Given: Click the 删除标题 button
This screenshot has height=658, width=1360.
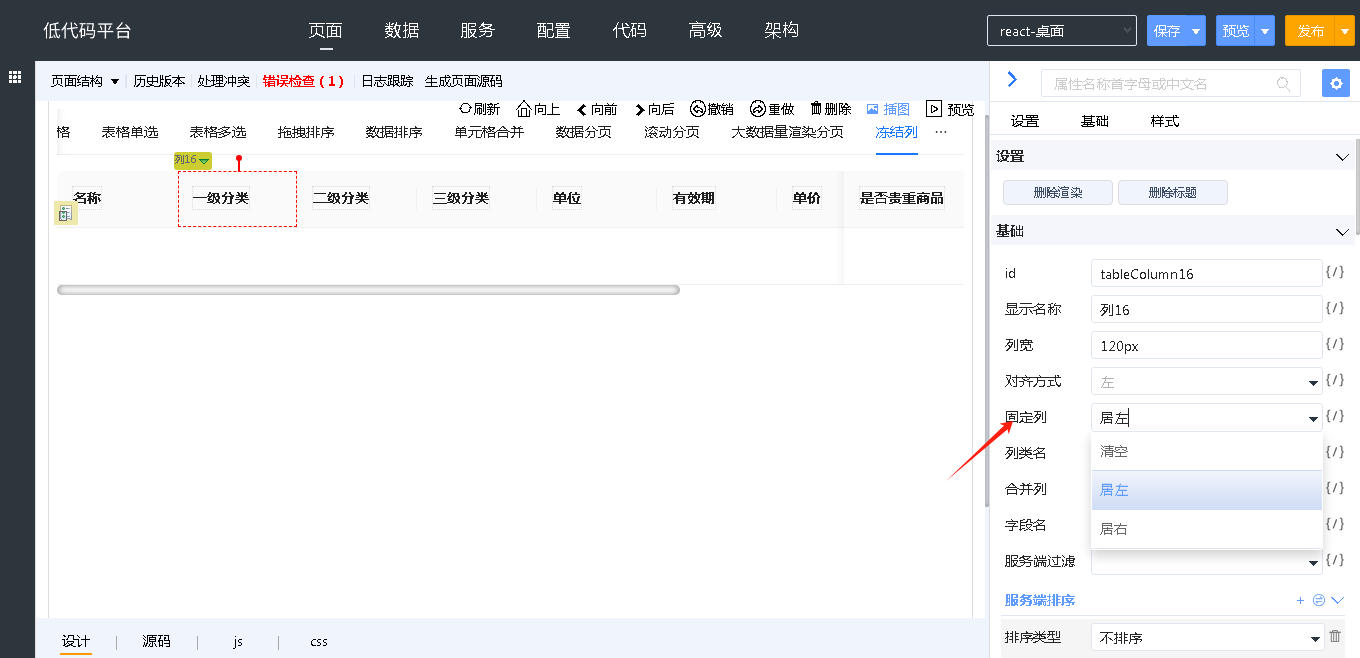Looking at the screenshot, I should coord(1173,193).
